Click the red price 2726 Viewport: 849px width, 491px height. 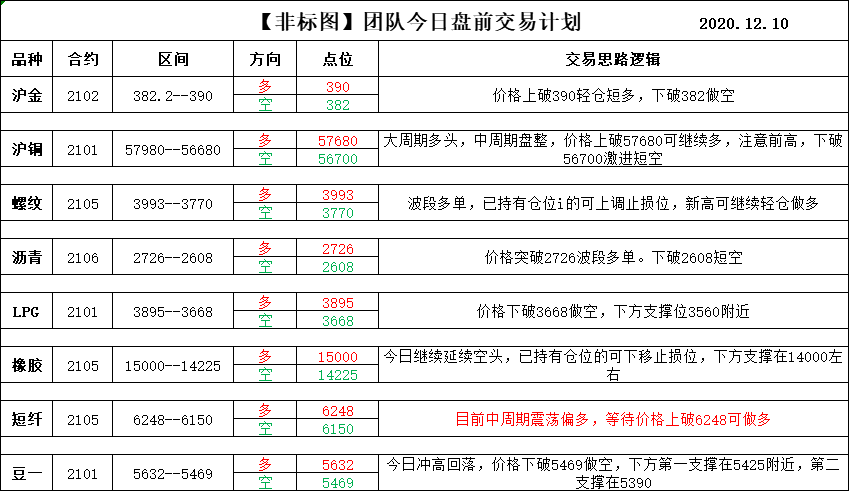point(338,248)
